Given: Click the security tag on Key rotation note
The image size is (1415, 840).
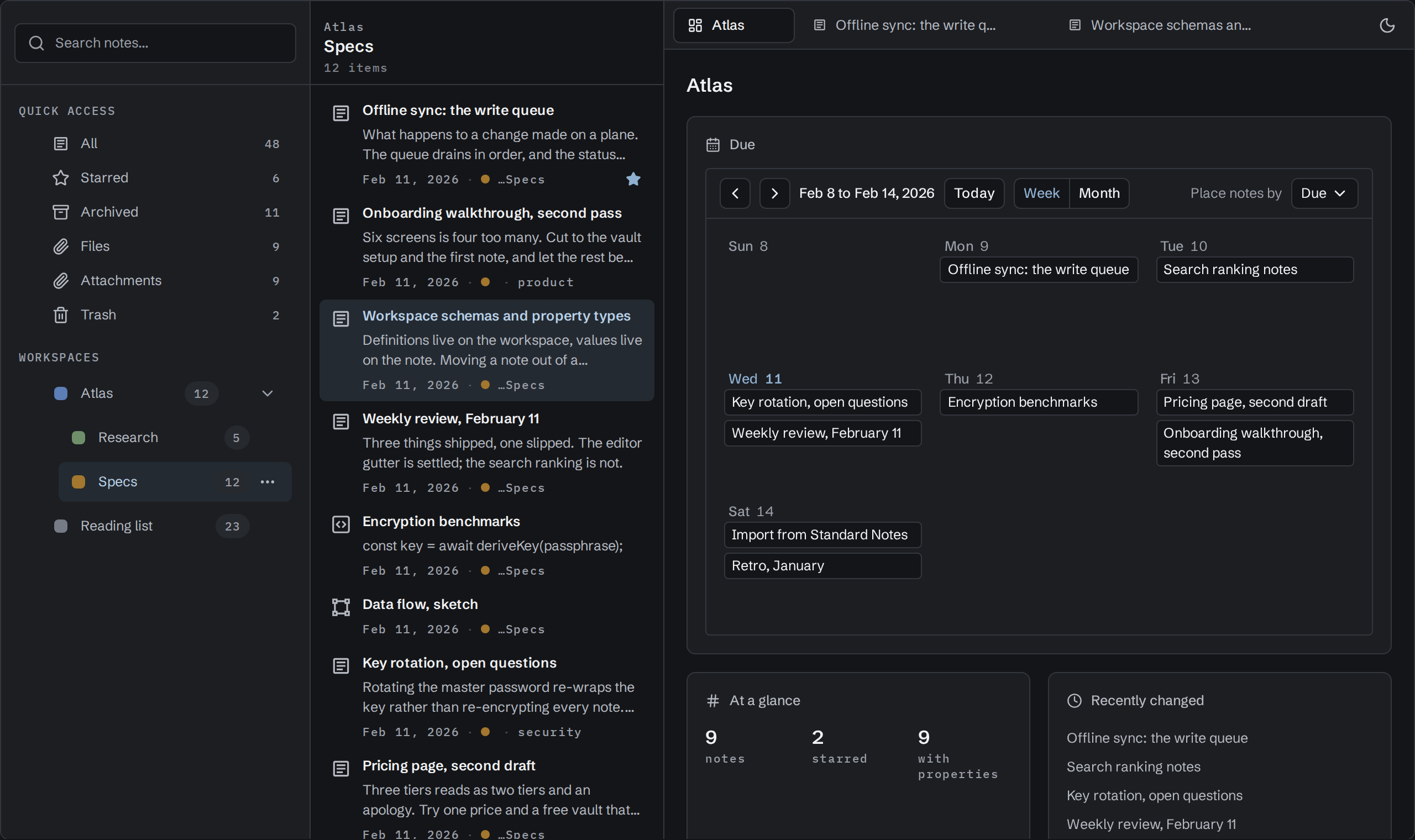Looking at the screenshot, I should coord(549,732).
